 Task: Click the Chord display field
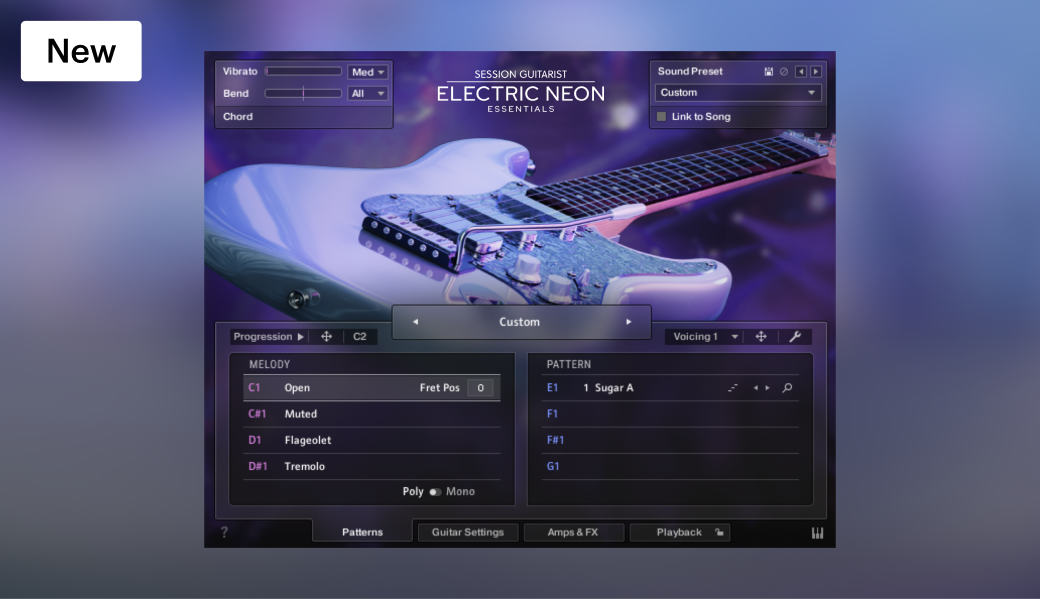pos(304,117)
